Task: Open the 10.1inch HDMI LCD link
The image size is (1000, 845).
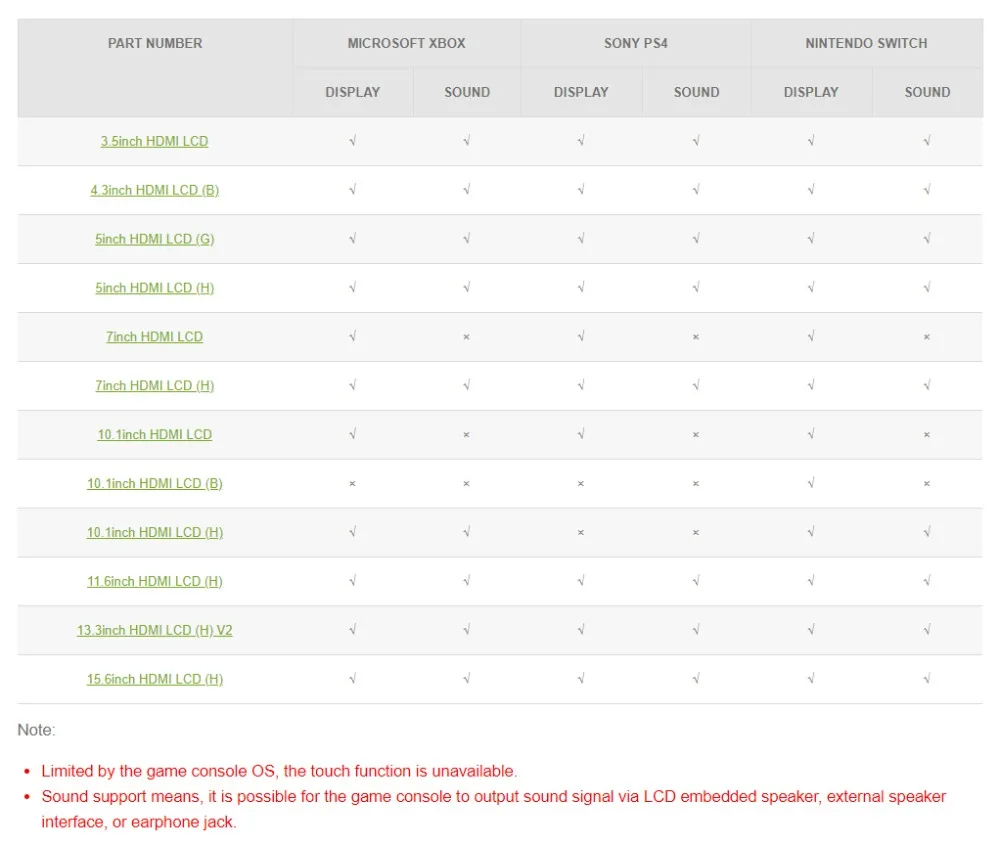Action: click(154, 434)
